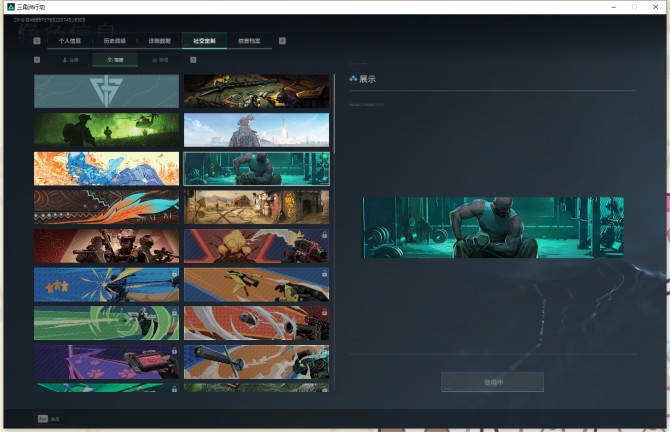Click the game logo in title bar
This screenshot has width=670, height=432.
pyautogui.click(x=11, y=7)
